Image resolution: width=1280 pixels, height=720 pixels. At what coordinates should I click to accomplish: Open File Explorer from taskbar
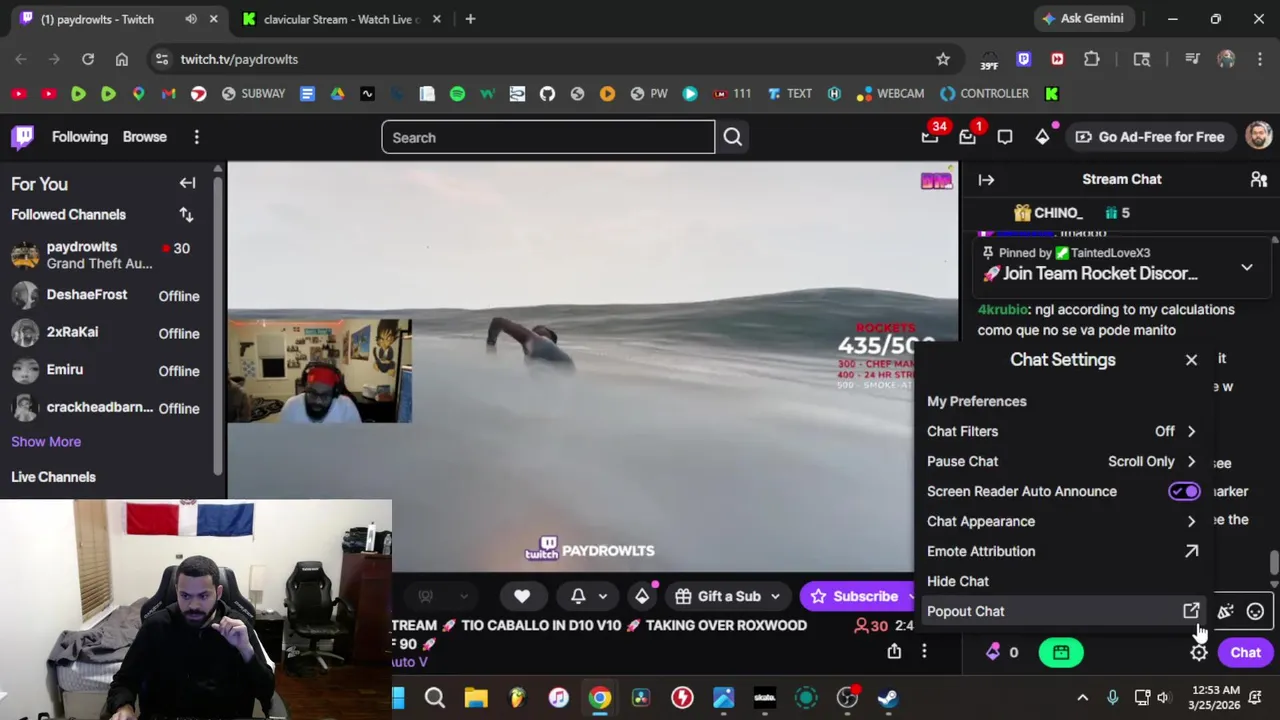coord(476,698)
